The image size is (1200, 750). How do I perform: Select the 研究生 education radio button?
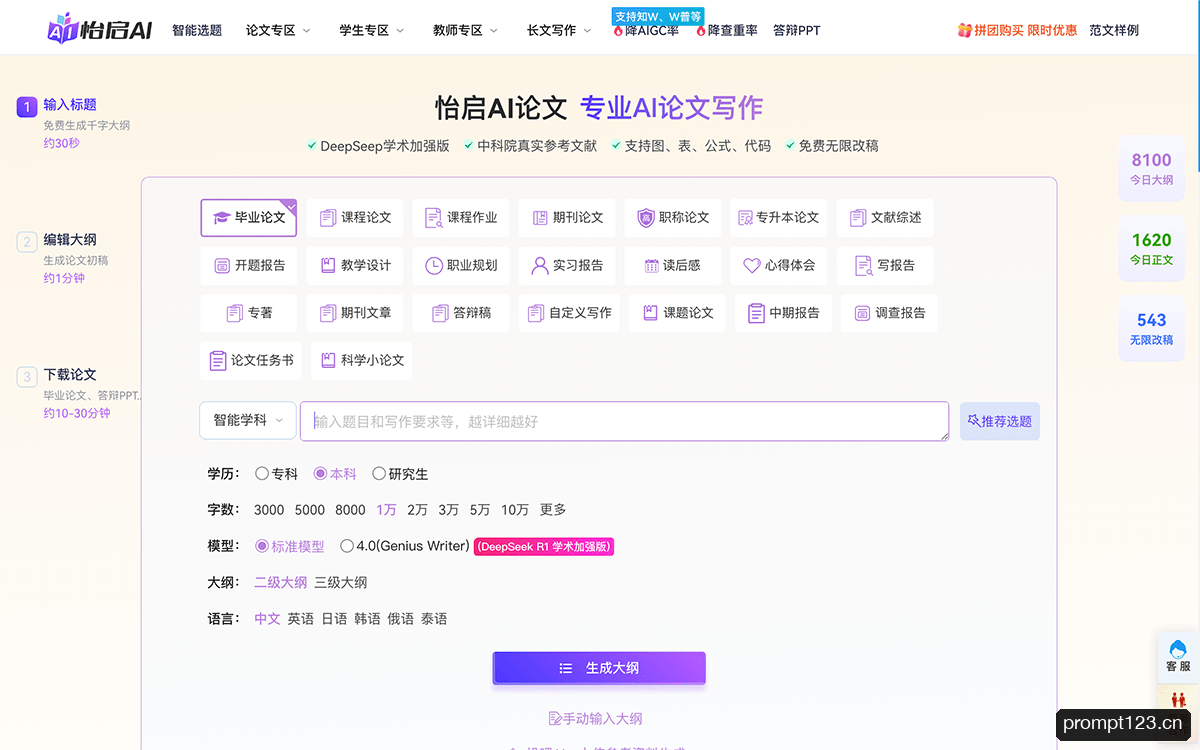point(379,474)
